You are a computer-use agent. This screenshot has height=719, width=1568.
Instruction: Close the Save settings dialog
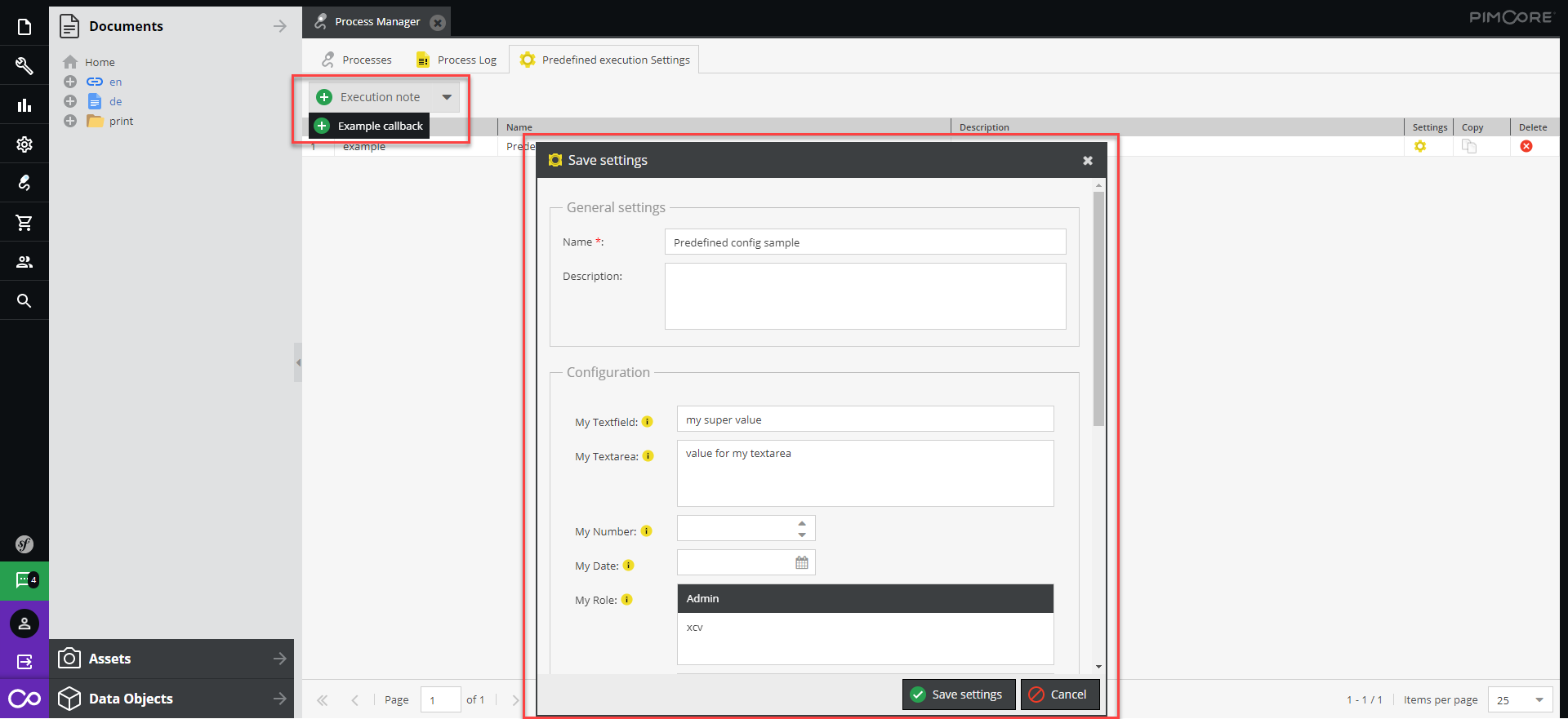pos(1088,161)
